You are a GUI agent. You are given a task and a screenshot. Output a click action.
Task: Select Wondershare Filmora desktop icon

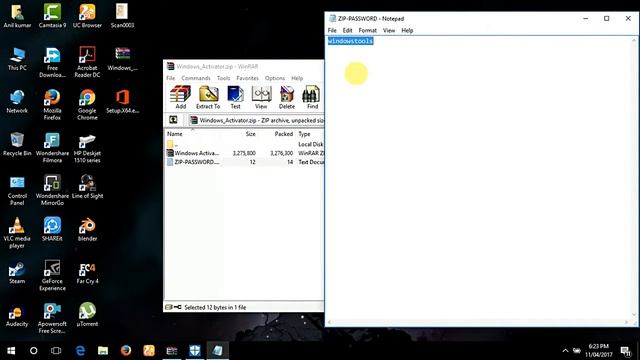click(52, 148)
